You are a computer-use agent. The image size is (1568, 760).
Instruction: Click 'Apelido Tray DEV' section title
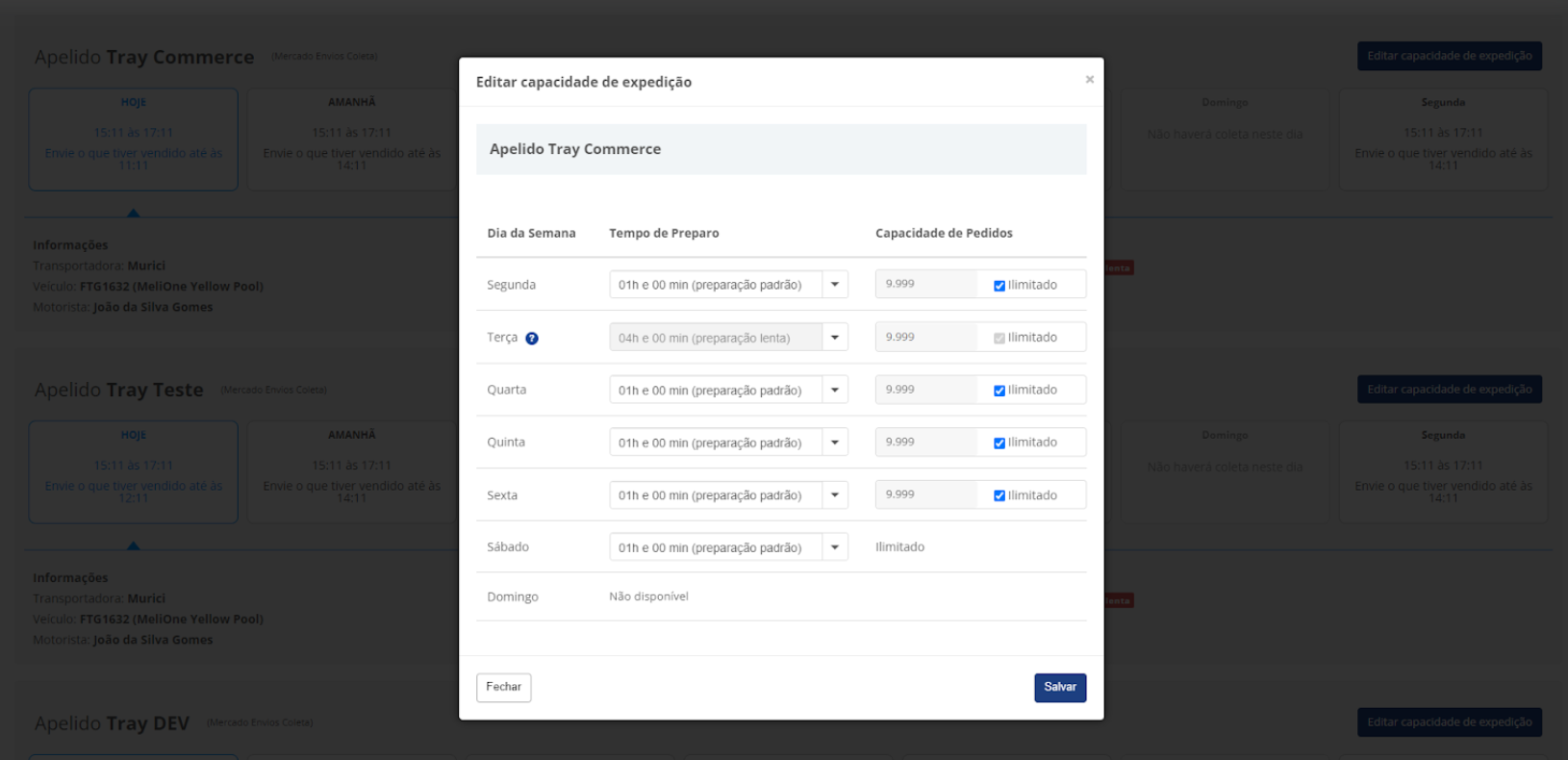click(112, 723)
